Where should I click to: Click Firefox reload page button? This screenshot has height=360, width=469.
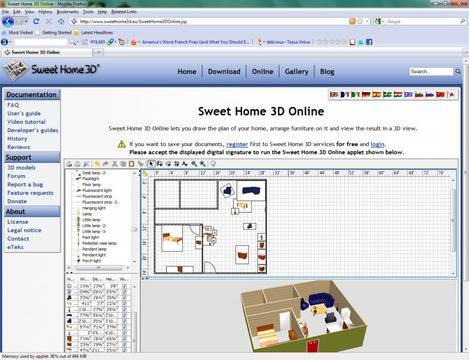pos(36,21)
